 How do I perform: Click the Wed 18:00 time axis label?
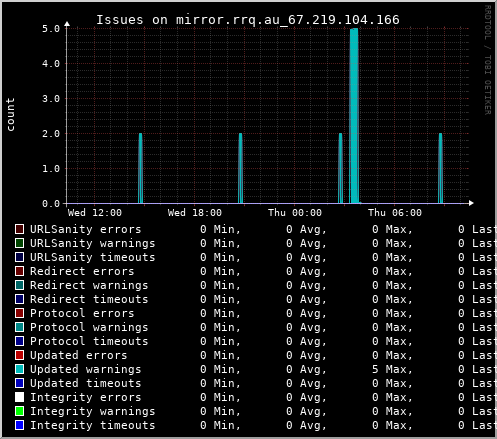(x=195, y=213)
